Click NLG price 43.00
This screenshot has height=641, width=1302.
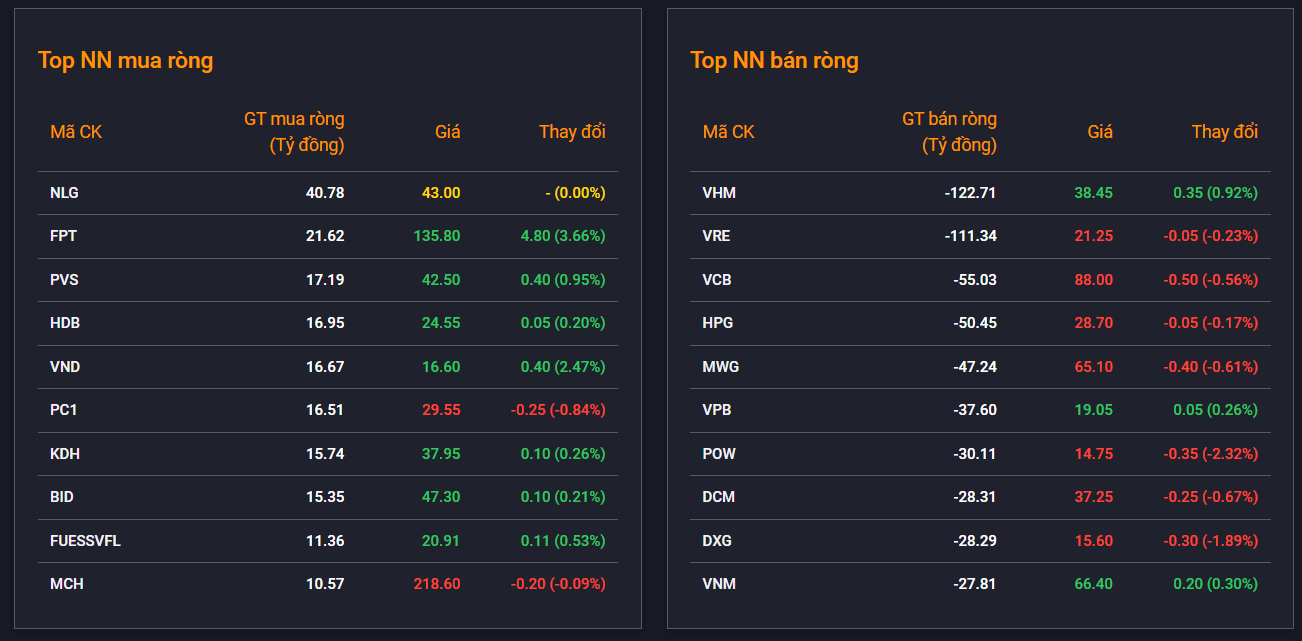click(x=441, y=193)
